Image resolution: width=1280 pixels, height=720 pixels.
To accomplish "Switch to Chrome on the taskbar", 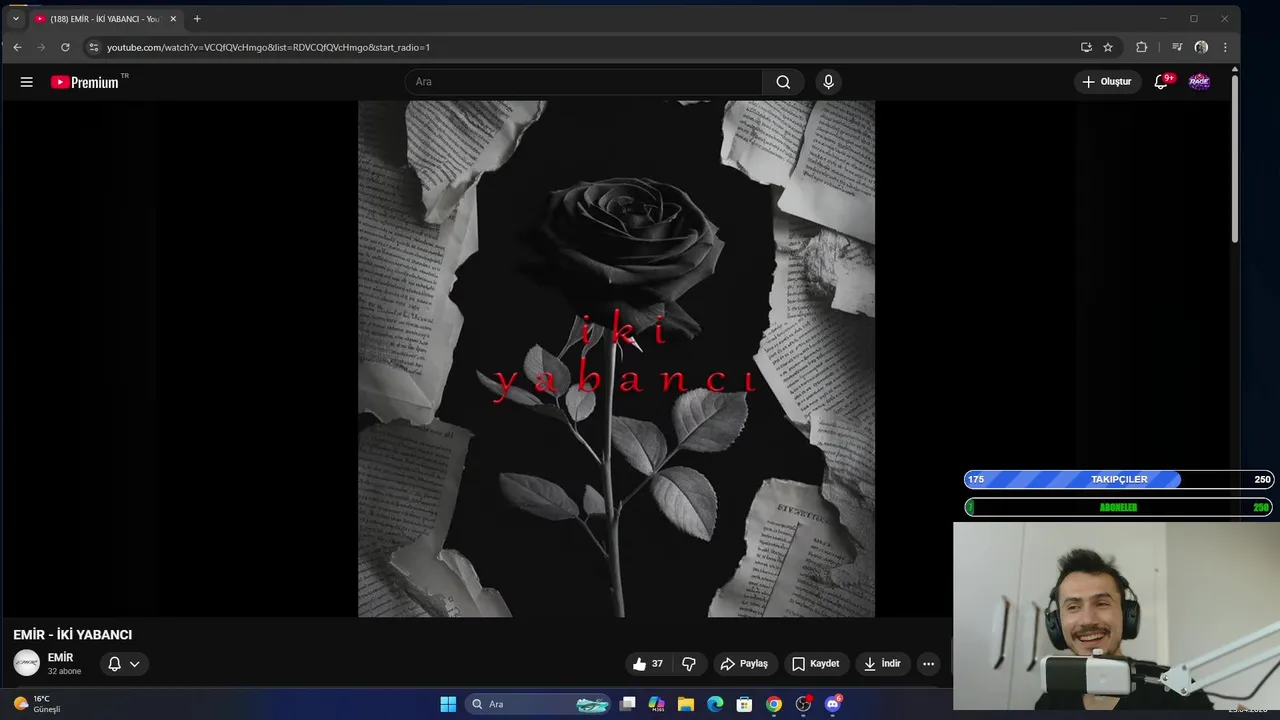I will (x=774, y=704).
